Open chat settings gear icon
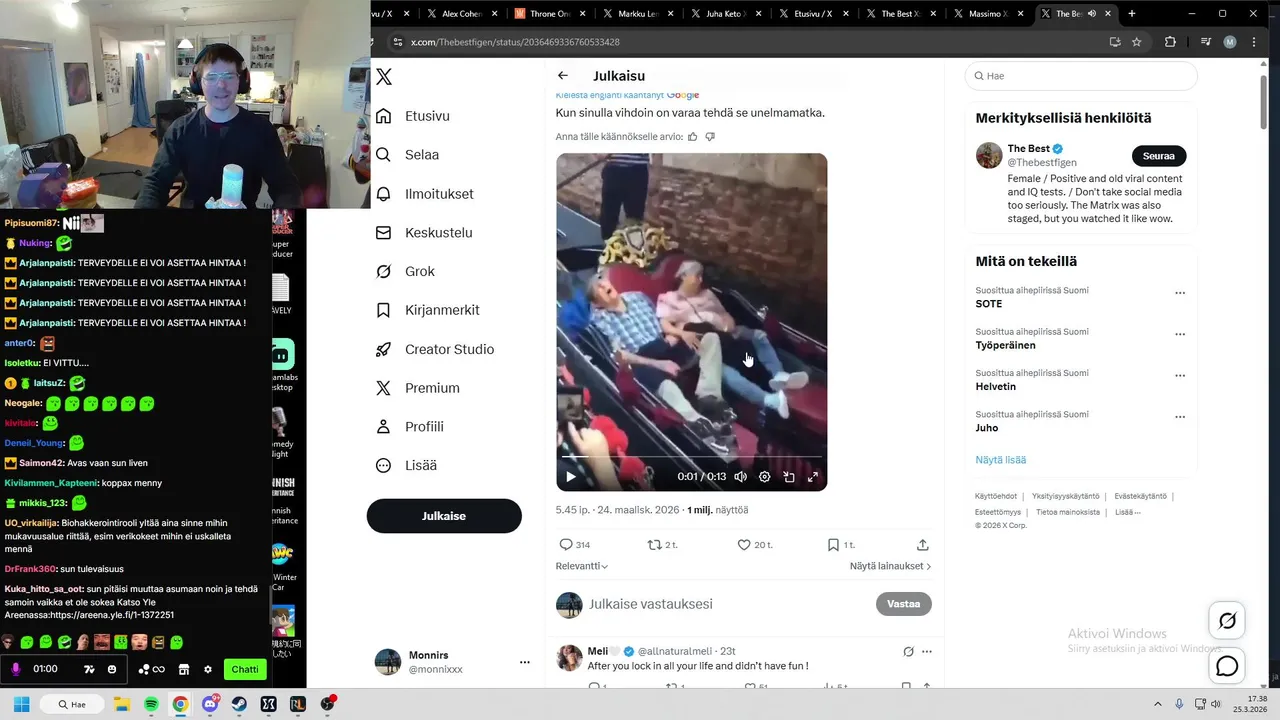The height and width of the screenshot is (720, 1280). pyautogui.click(x=208, y=669)
